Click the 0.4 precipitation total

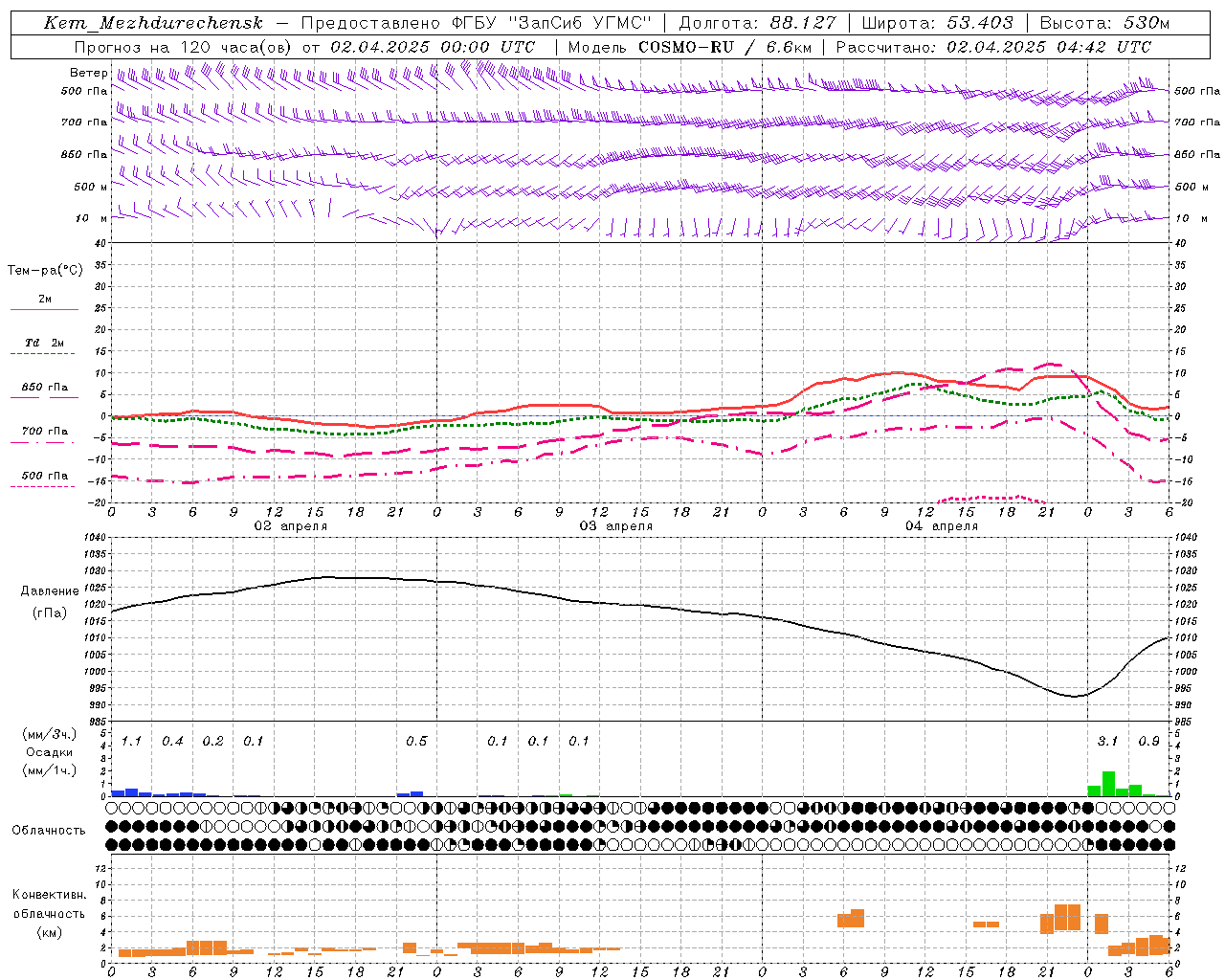(x=172, y=741)
